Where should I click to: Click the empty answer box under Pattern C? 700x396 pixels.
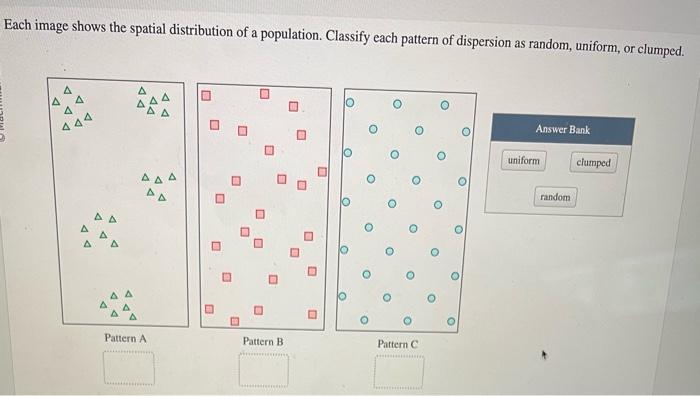[399, 372]
